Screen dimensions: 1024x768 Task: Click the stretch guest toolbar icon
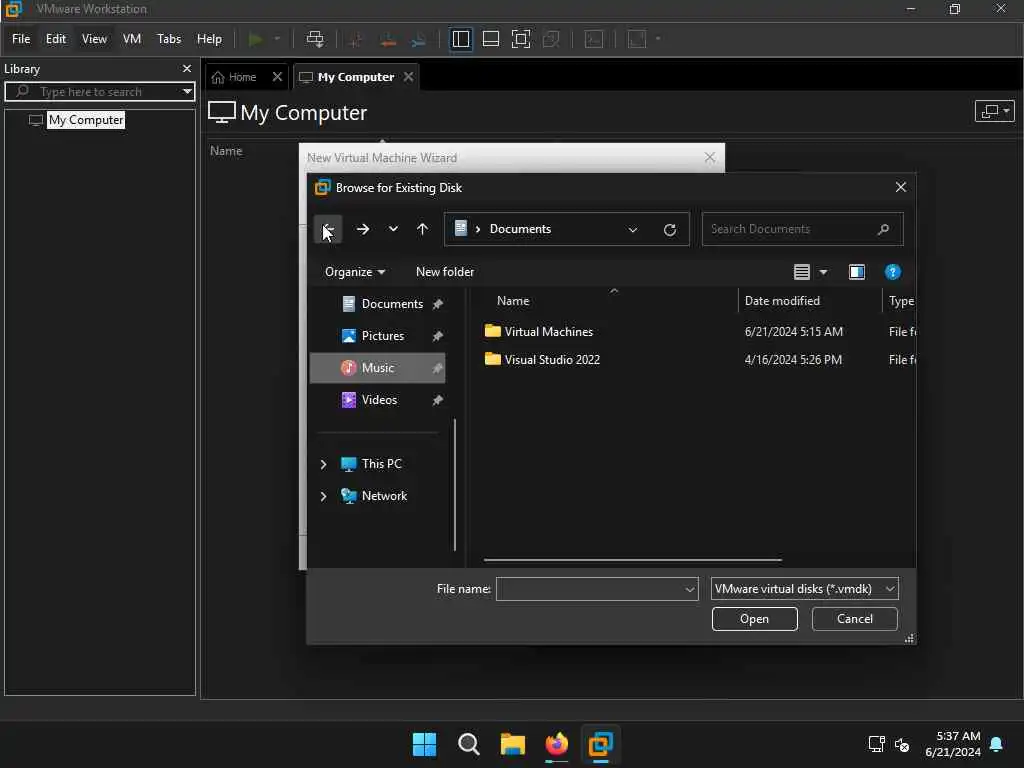(637, 39)
